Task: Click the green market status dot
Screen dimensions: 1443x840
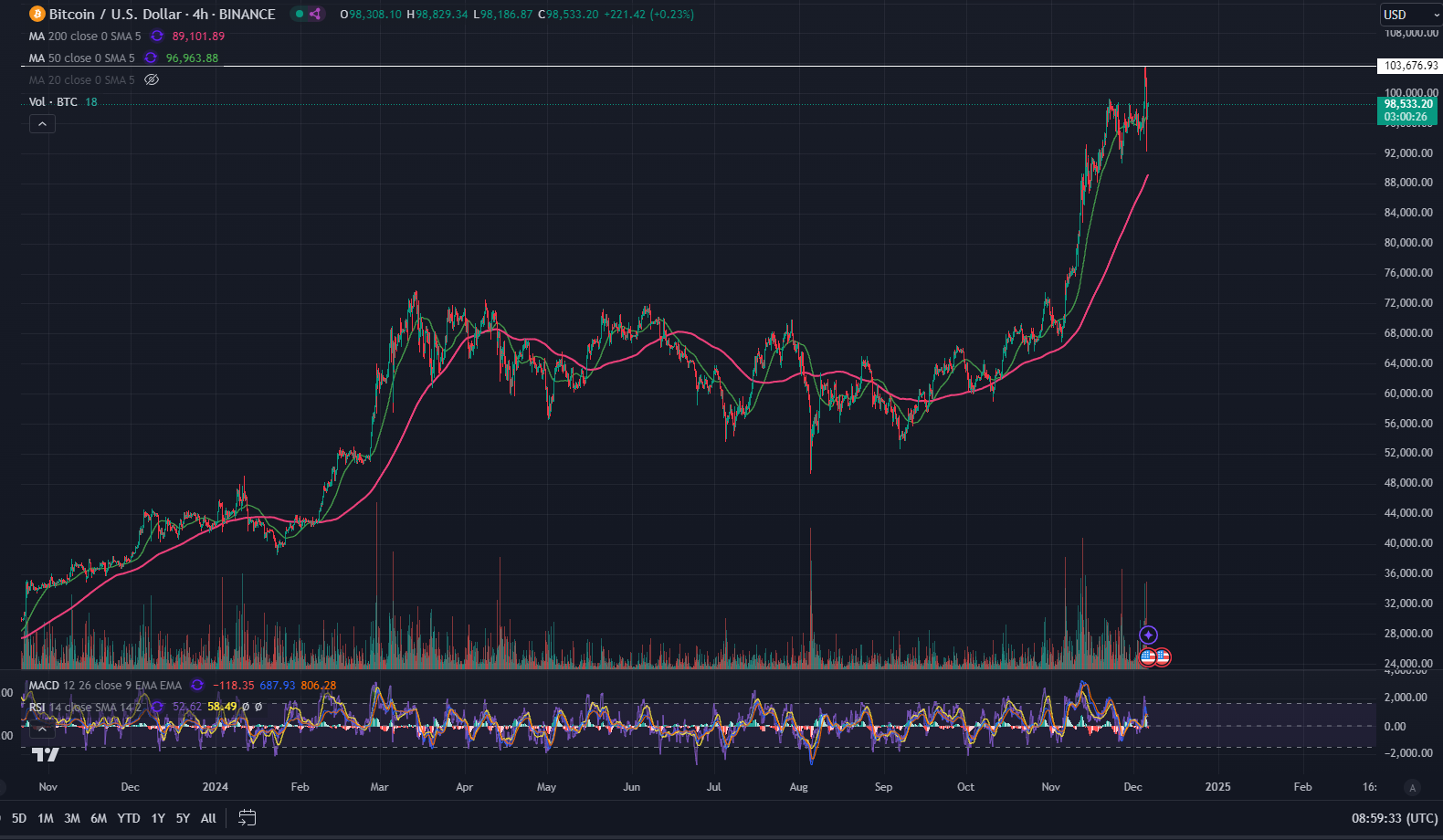Action: (x=299, y=14)
